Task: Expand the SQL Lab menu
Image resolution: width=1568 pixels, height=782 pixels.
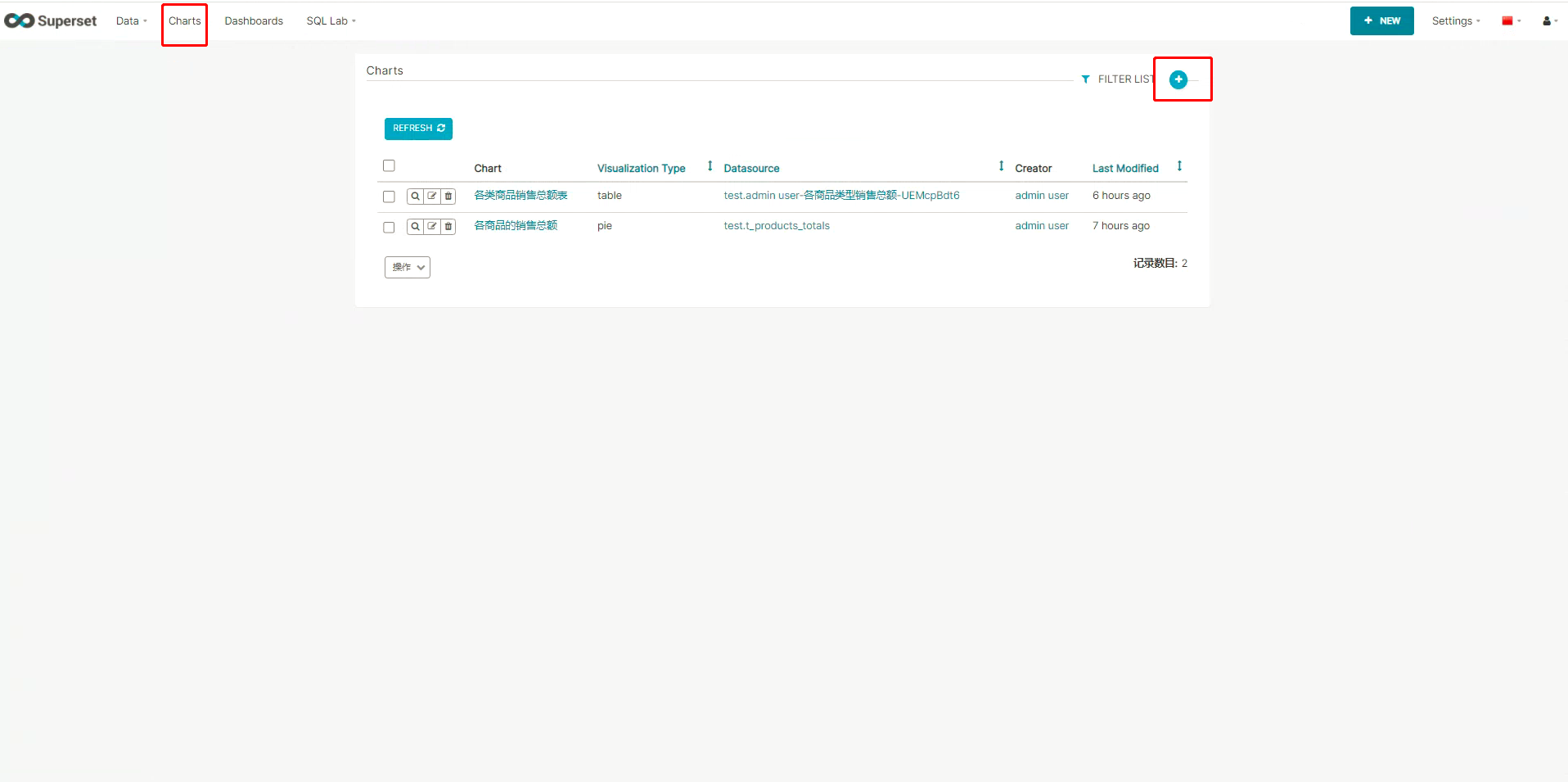Action: [331, 21]
